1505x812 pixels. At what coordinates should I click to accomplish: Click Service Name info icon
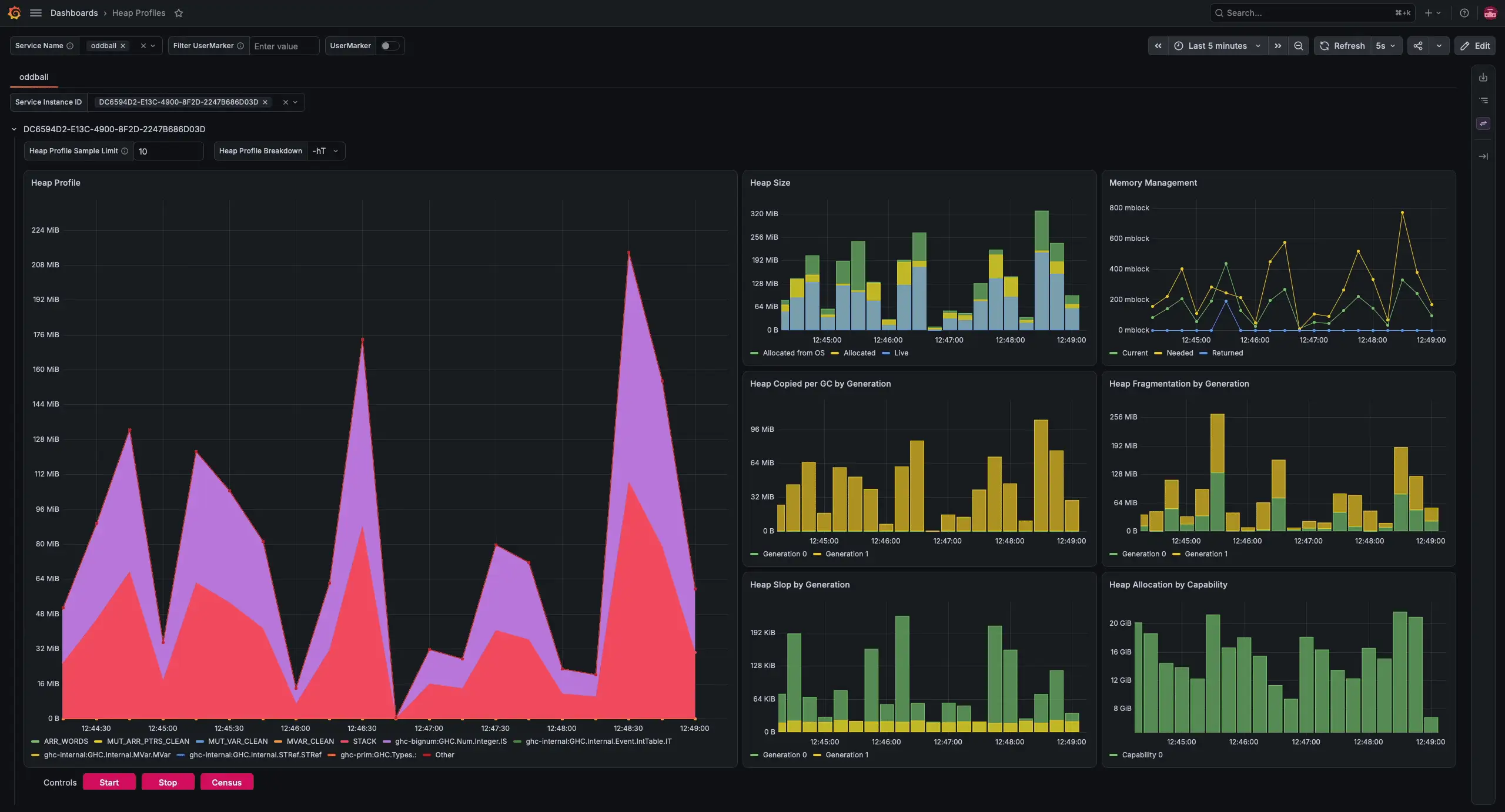(70, 46)
